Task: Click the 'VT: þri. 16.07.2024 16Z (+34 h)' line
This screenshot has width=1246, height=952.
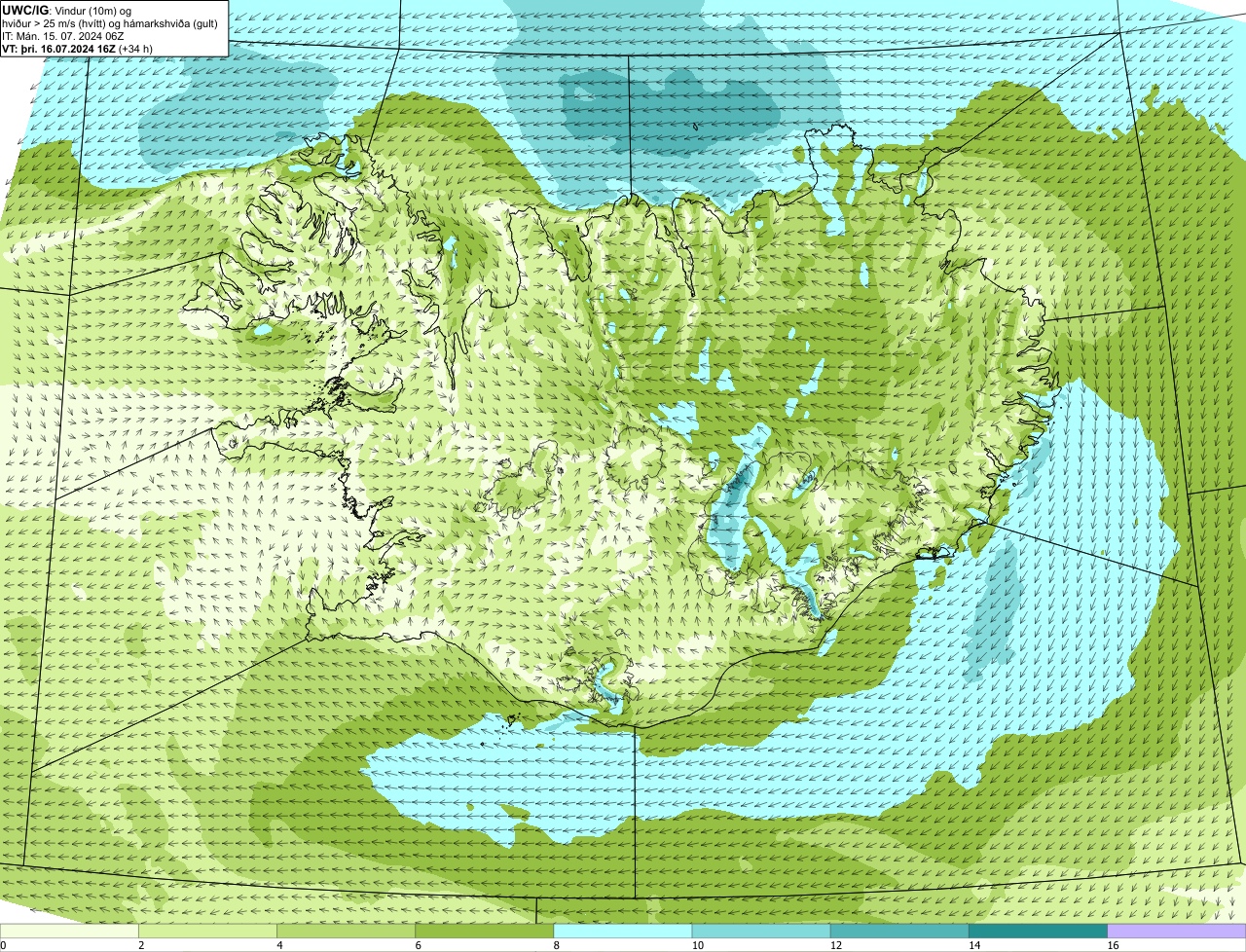Action: pos(77,49)
